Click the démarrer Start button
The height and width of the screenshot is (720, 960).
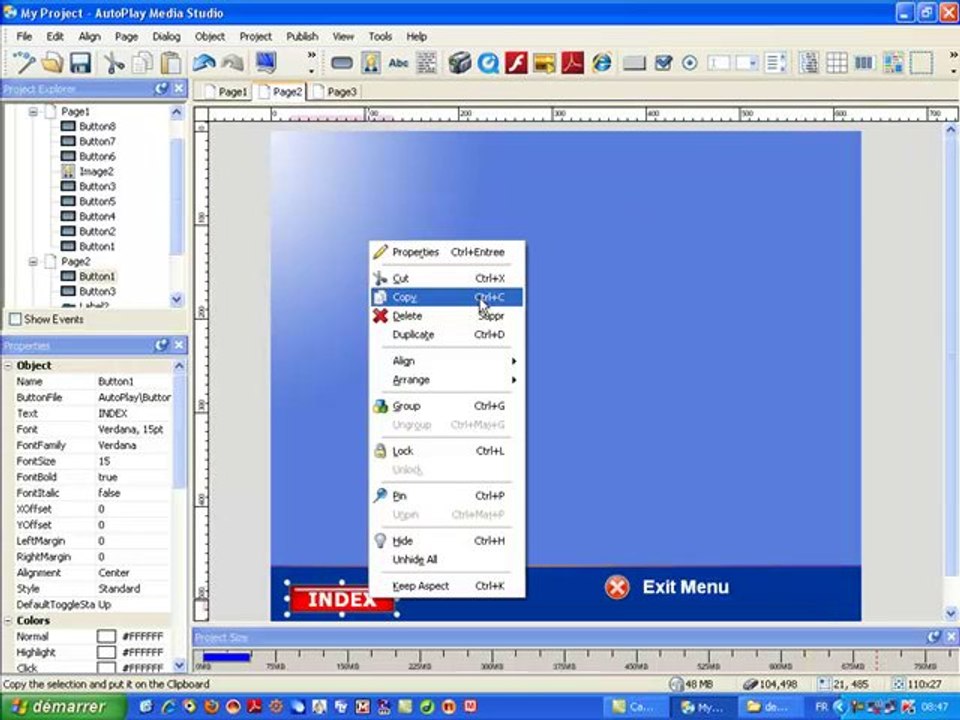(x=62, y=707)
